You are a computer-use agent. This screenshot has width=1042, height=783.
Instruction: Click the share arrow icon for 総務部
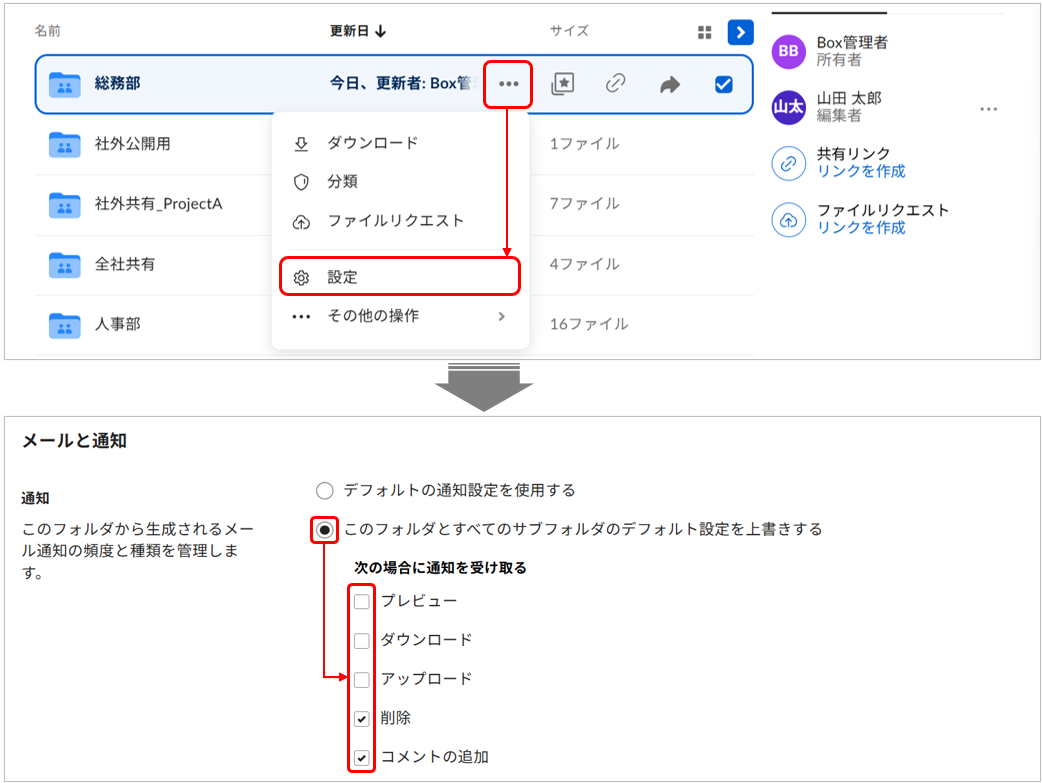pyautogui.click(x=669, y=85)
